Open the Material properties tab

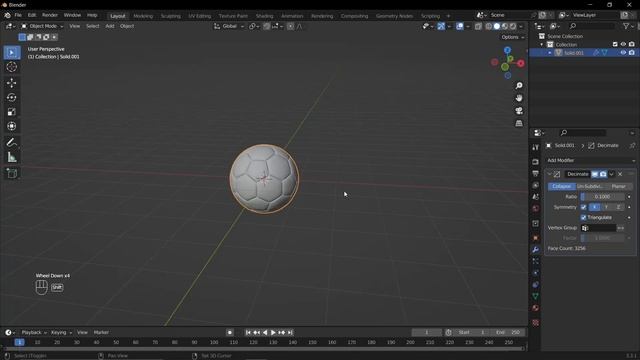click(536, 308)
